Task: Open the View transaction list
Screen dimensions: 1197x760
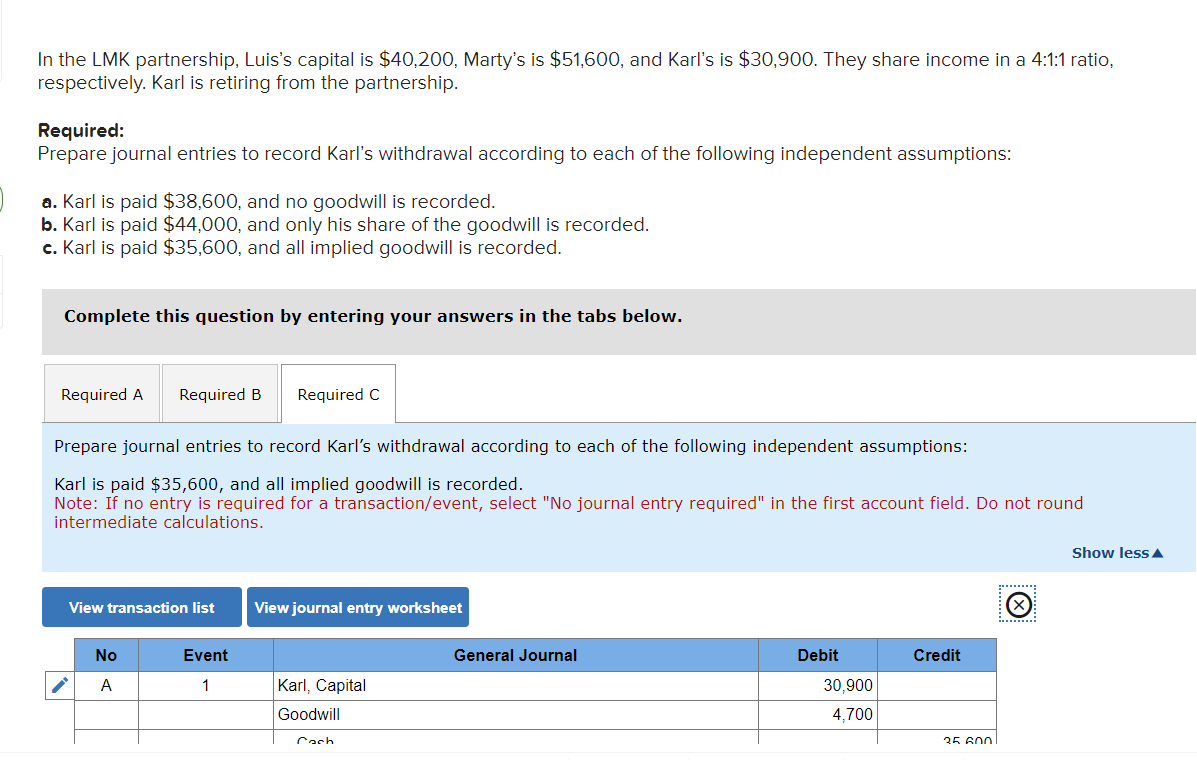Action: 141,607
